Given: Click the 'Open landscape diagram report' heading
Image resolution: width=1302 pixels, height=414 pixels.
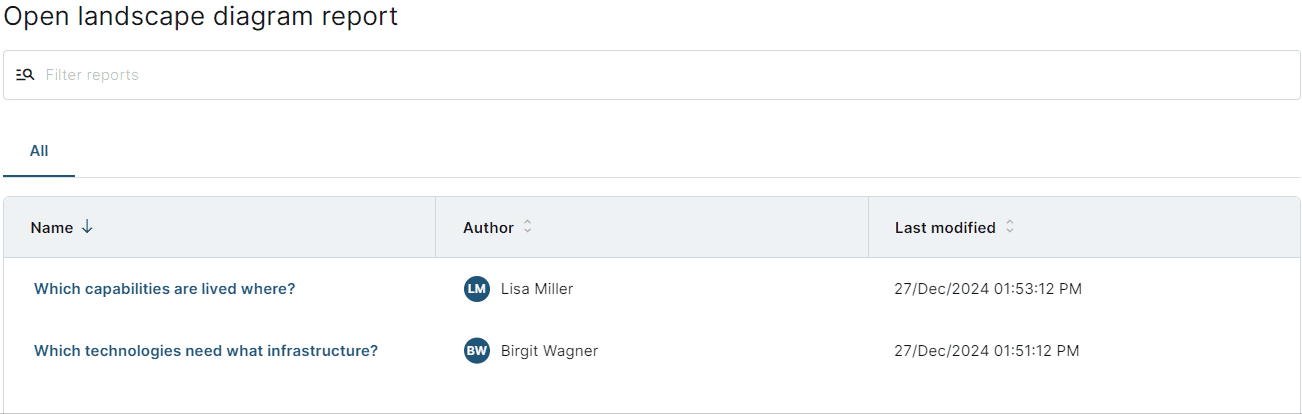Looking at the screenshot, I should [x=200, y=17].
